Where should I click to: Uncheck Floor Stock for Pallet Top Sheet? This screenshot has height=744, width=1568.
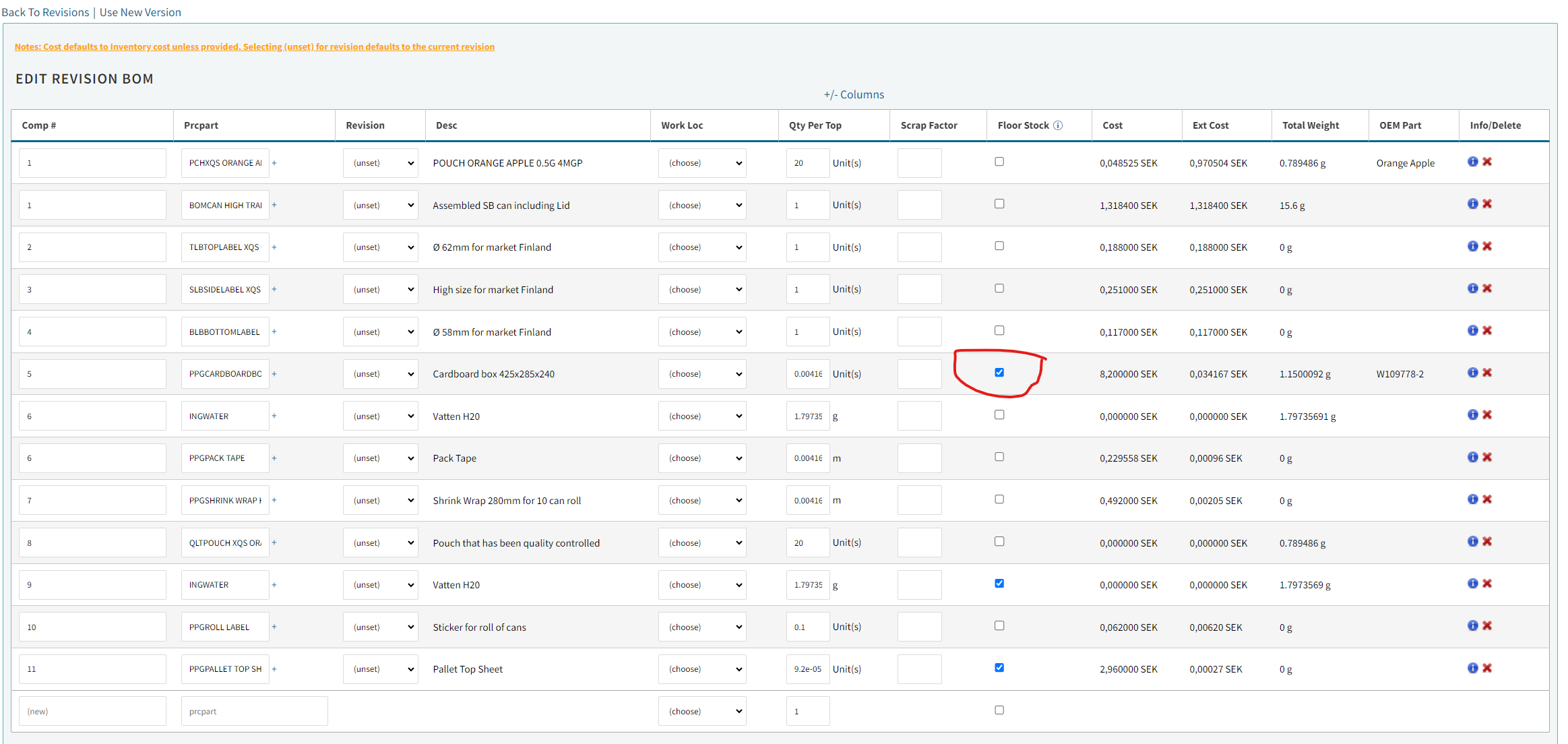click(999, 668)
